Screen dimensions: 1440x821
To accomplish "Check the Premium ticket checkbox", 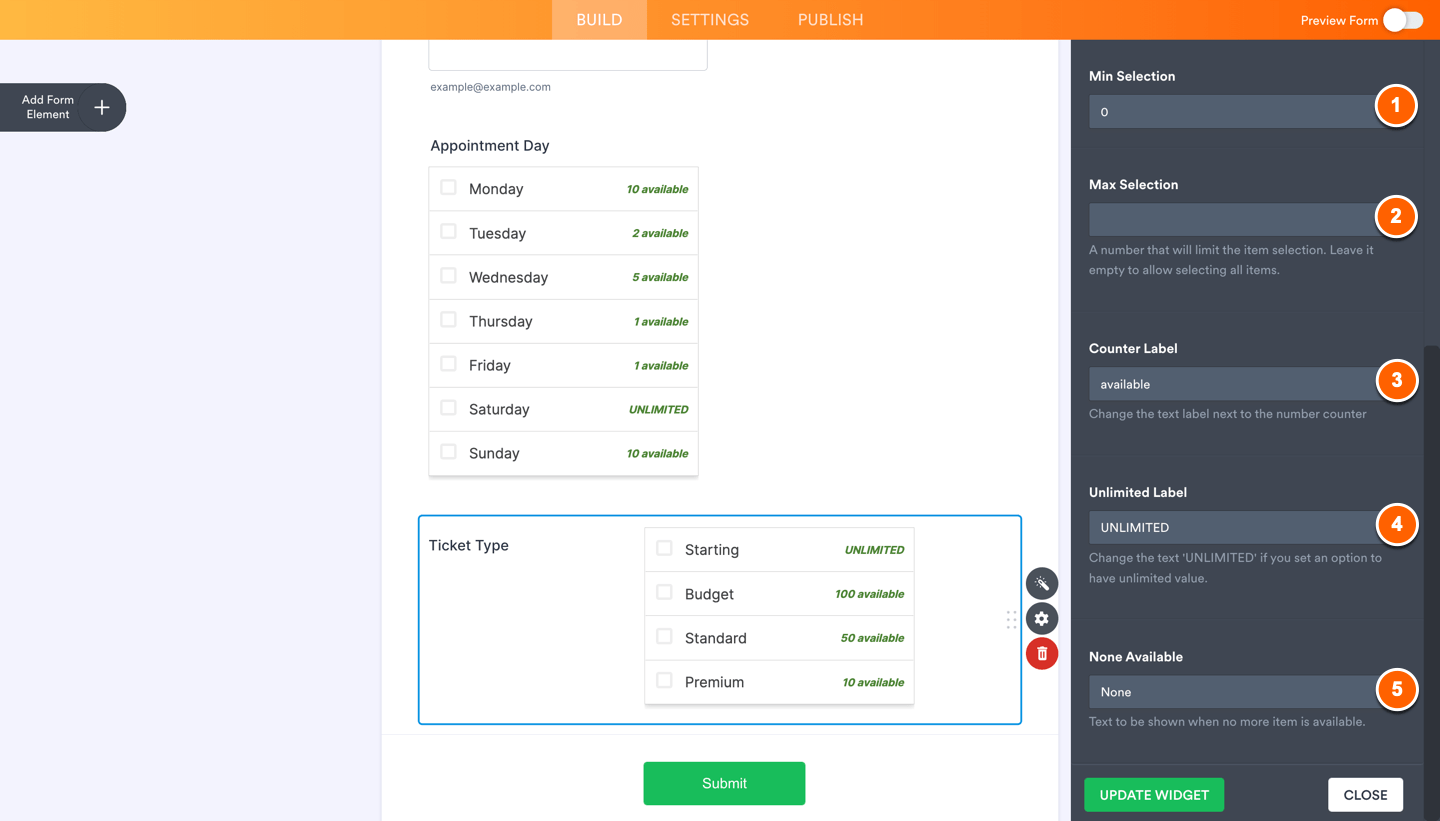I will pyautogui.click(x=664, y=681).
